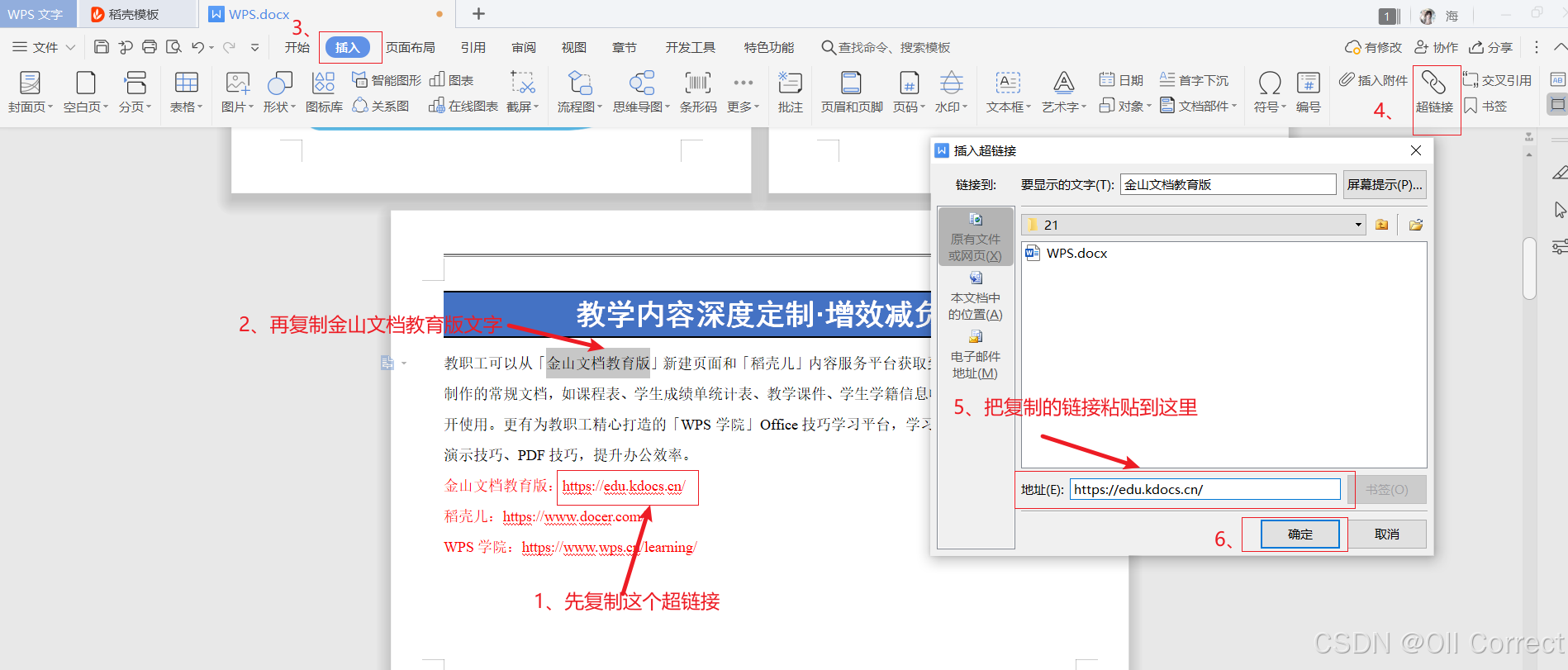Viewport: 1568px width, 670px height.
Task: Open the https://www.docer.com link
Action: tap(572, 516)
